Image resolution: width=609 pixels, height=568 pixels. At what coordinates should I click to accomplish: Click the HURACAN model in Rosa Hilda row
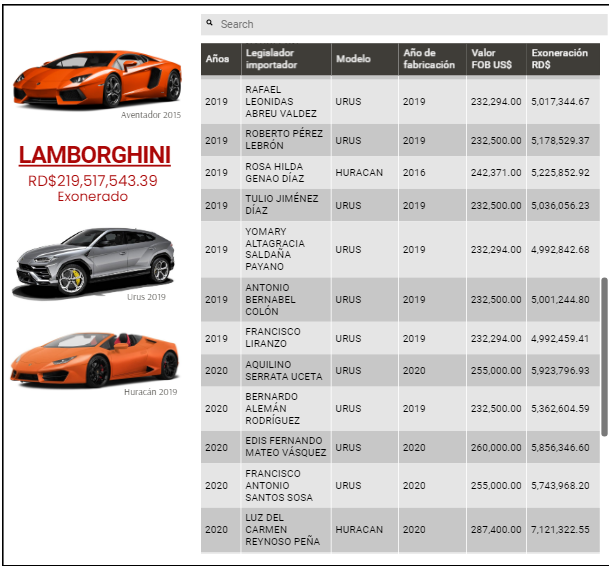[x=359, y=172]
